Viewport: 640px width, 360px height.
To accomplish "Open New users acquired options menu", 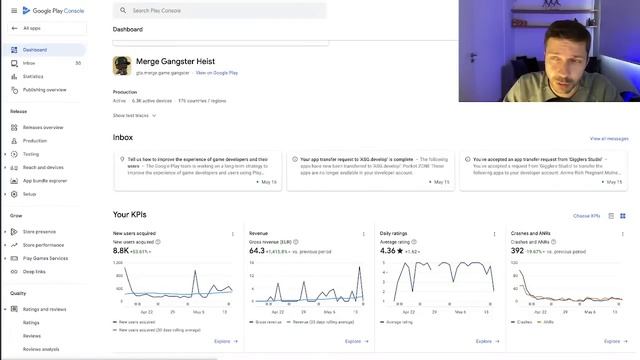I will coord(233,234).
